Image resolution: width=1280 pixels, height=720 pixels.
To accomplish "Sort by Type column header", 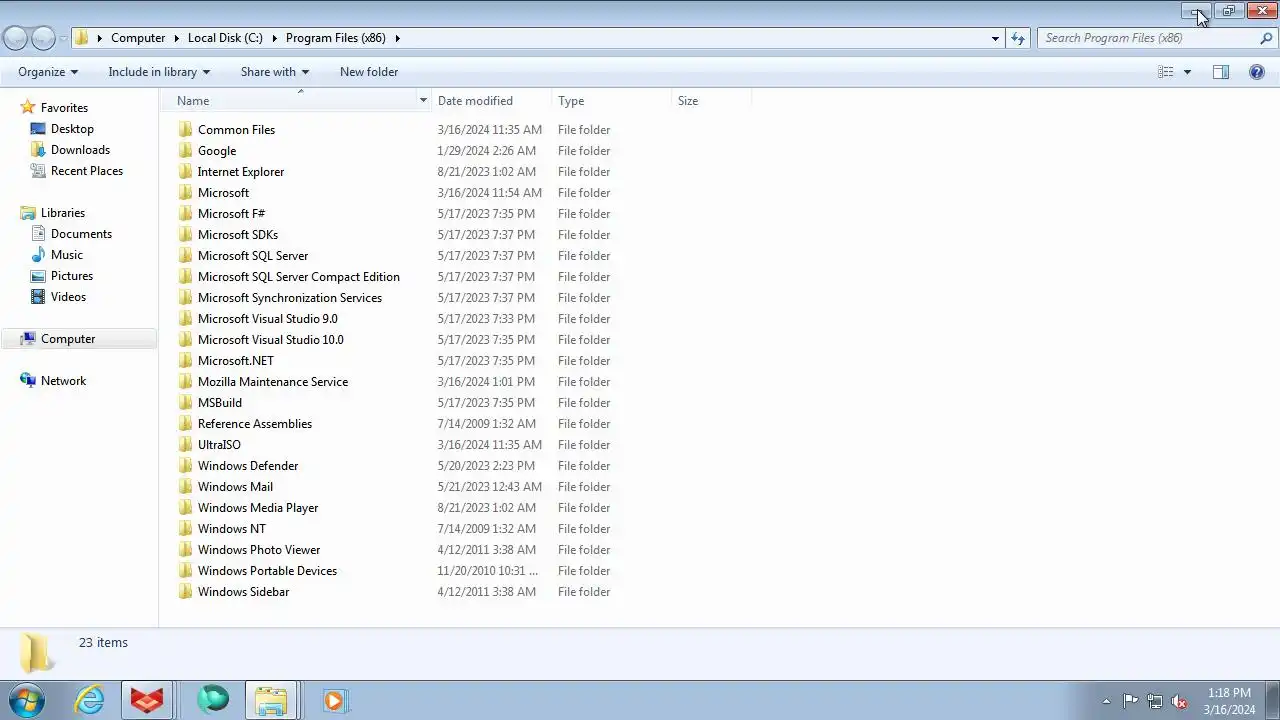I will point(611,101).
